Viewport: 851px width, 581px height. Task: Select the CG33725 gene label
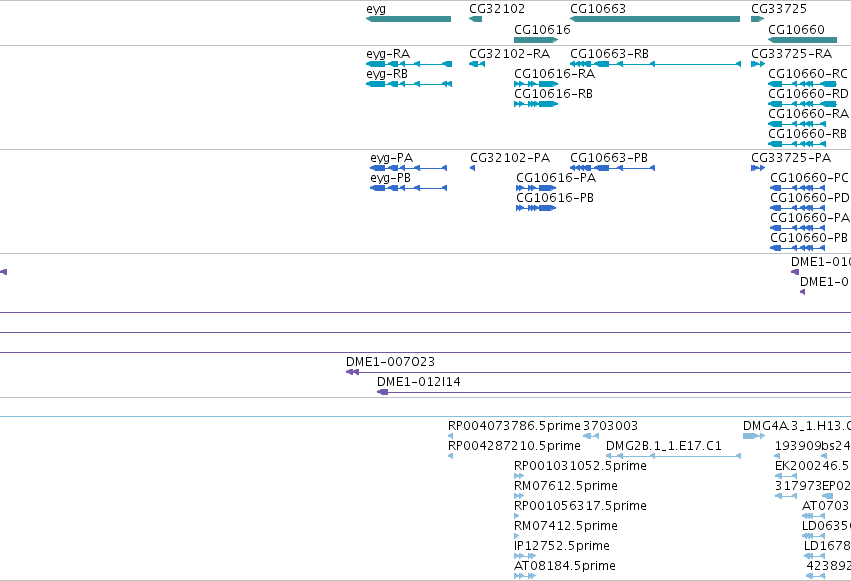779,9
